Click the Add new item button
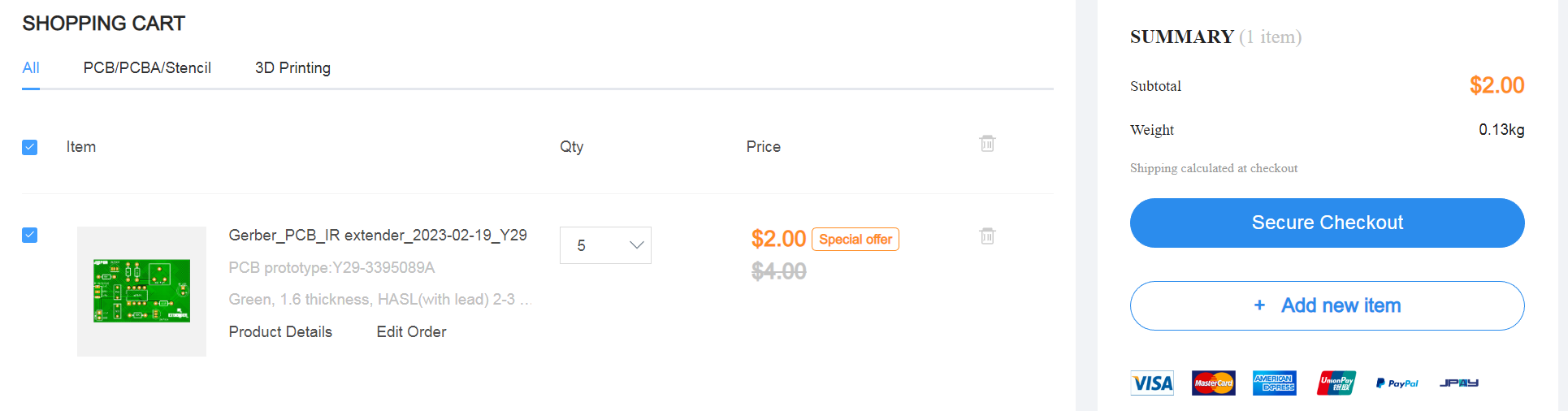Screen dimensions: 1568x411 click(1327, 305)
